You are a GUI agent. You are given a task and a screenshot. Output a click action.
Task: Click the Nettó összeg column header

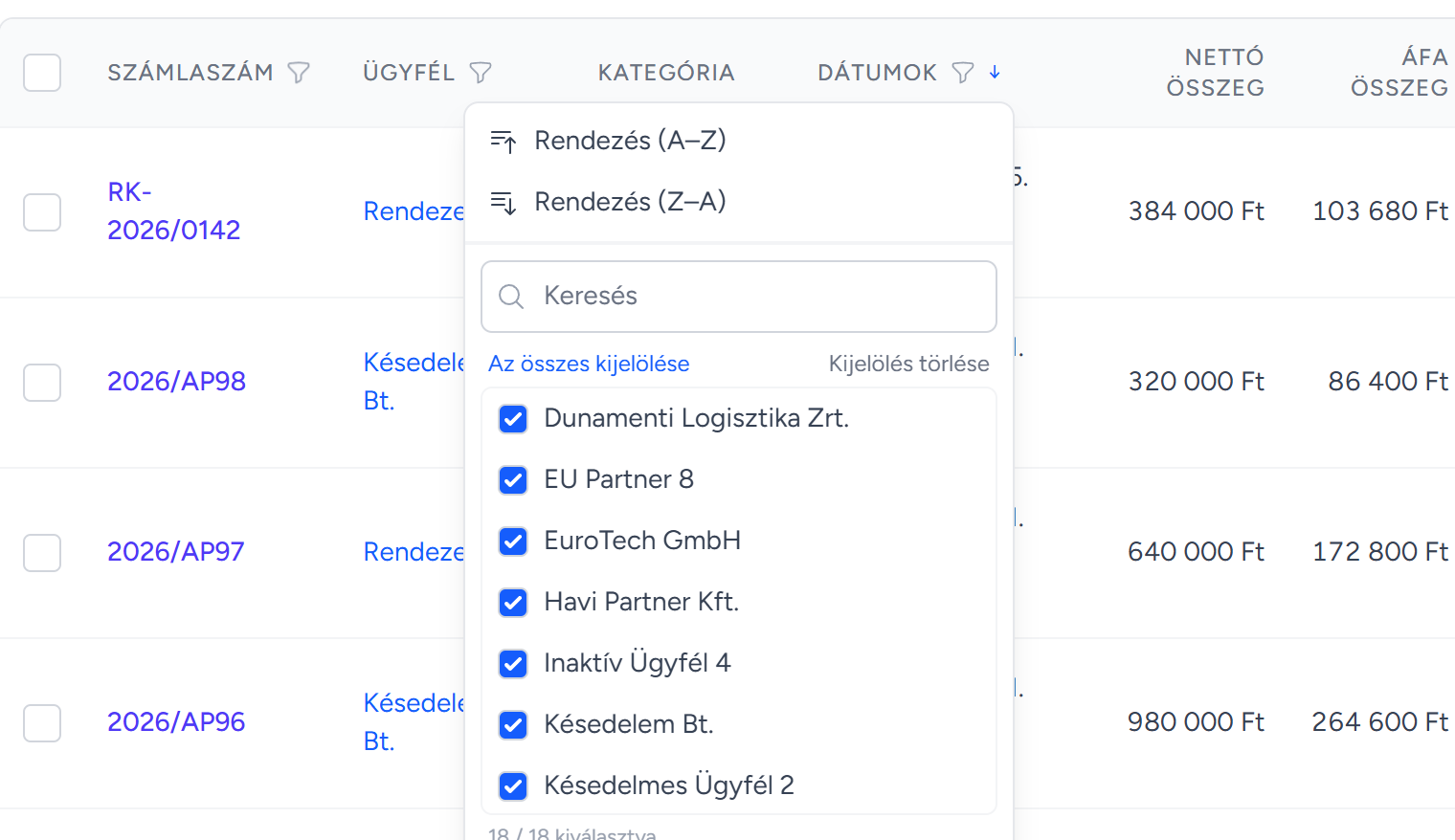1215,73
